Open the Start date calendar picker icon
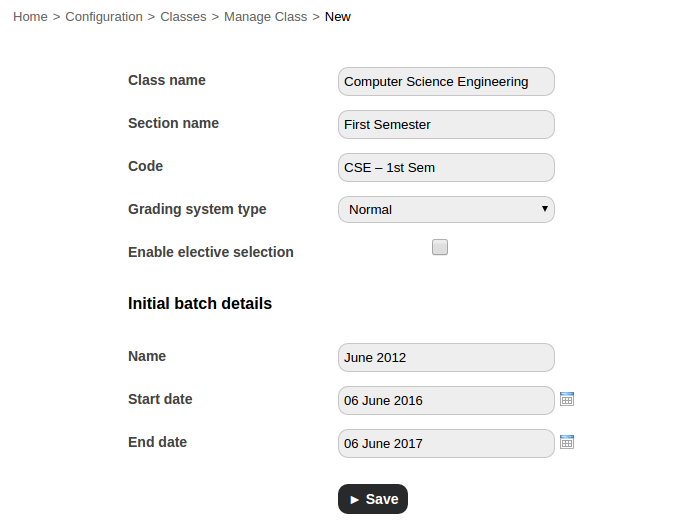Screen dimensions: 690x526 point(567,399)
